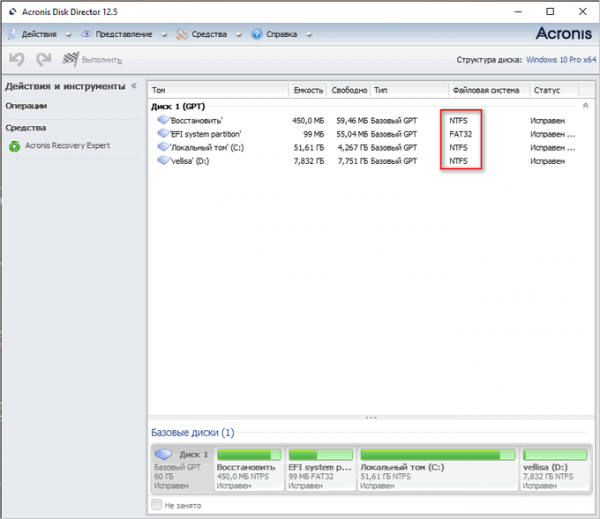Select the vellisa (D:) partition block

555,469
